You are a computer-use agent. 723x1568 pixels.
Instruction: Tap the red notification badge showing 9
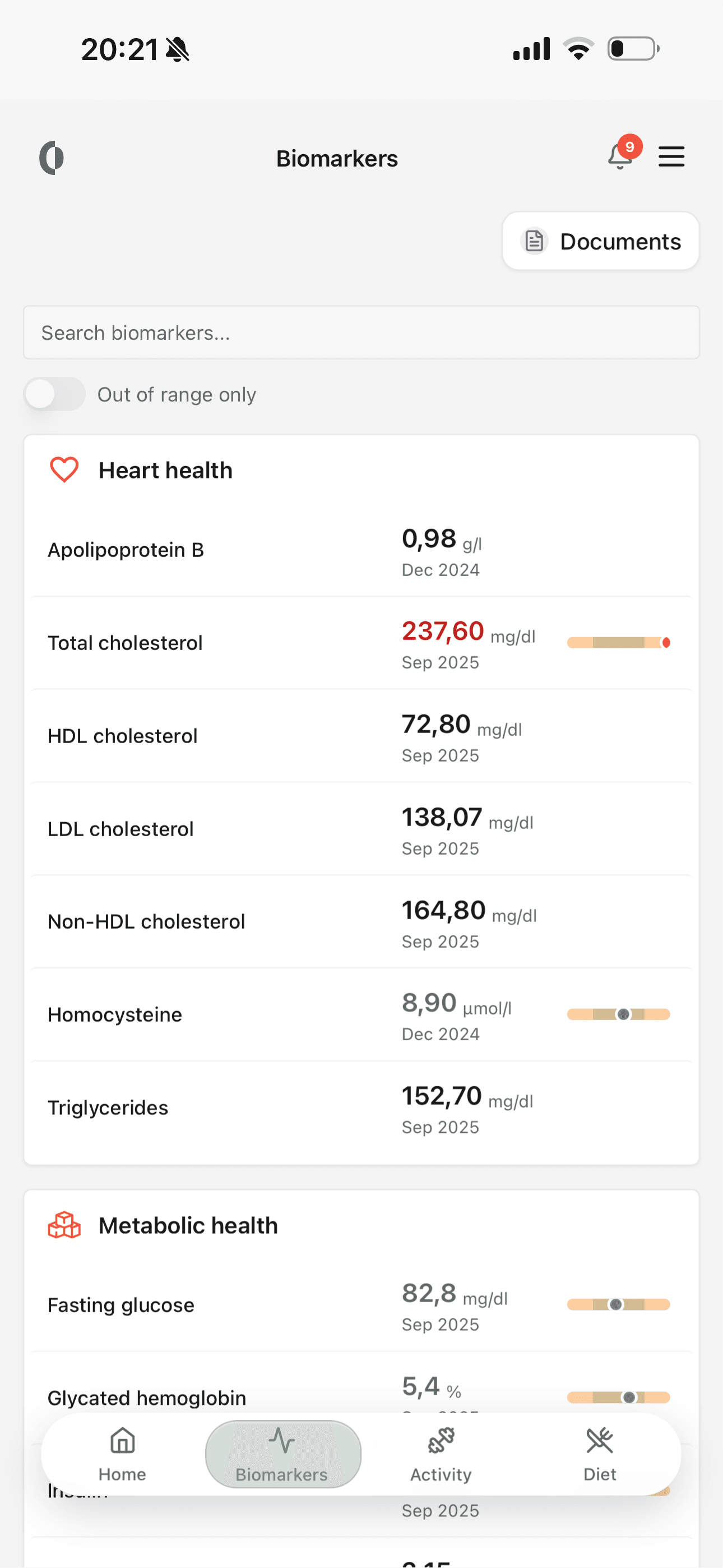pyautogui.click(x=630, y=147)
